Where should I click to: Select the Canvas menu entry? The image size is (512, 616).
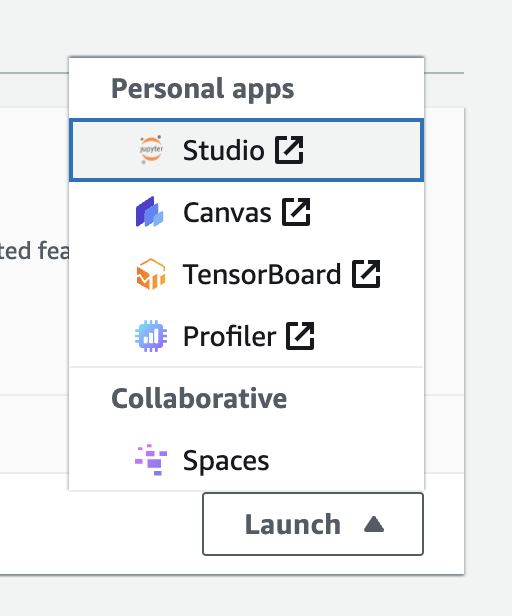[x=246, y=212]
